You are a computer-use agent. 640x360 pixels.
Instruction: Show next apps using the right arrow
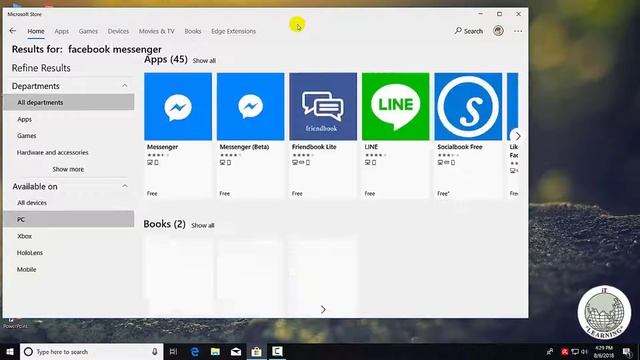[518, 136]
